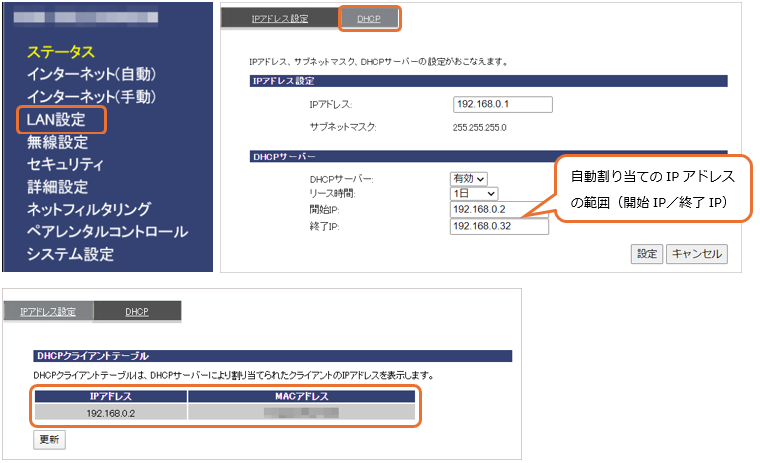
Task: Open the リース時間 dropdown showing 1日
Action: pyautogui.click(x=474, y=193)
